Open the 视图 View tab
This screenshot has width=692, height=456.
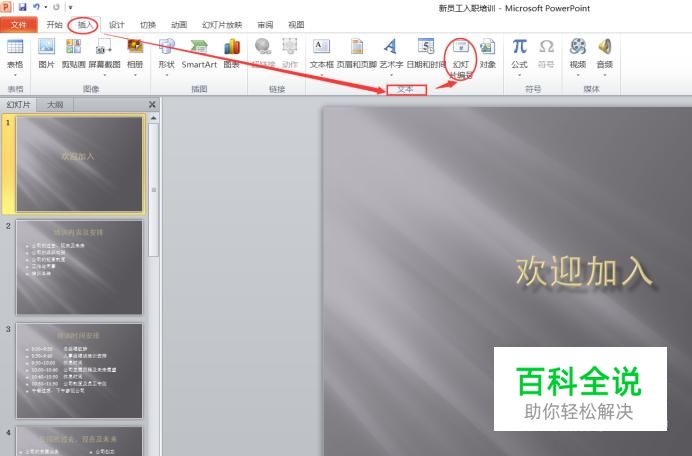click(296, 25)
